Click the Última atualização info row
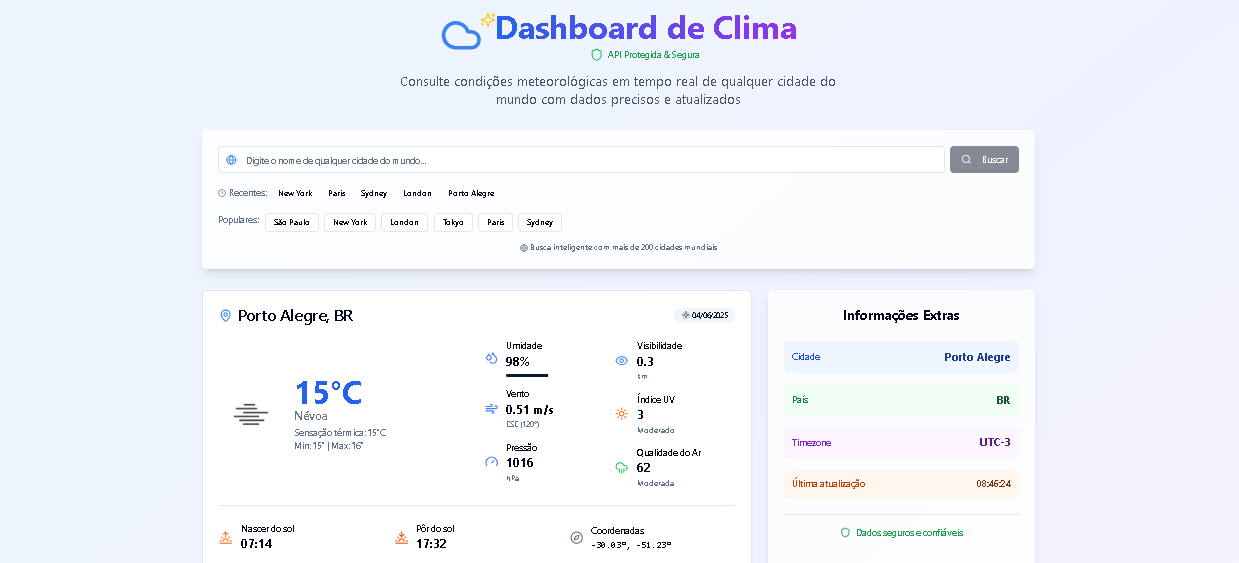The width and height of the screenshot is (1239, 563). tap(901, 484)
